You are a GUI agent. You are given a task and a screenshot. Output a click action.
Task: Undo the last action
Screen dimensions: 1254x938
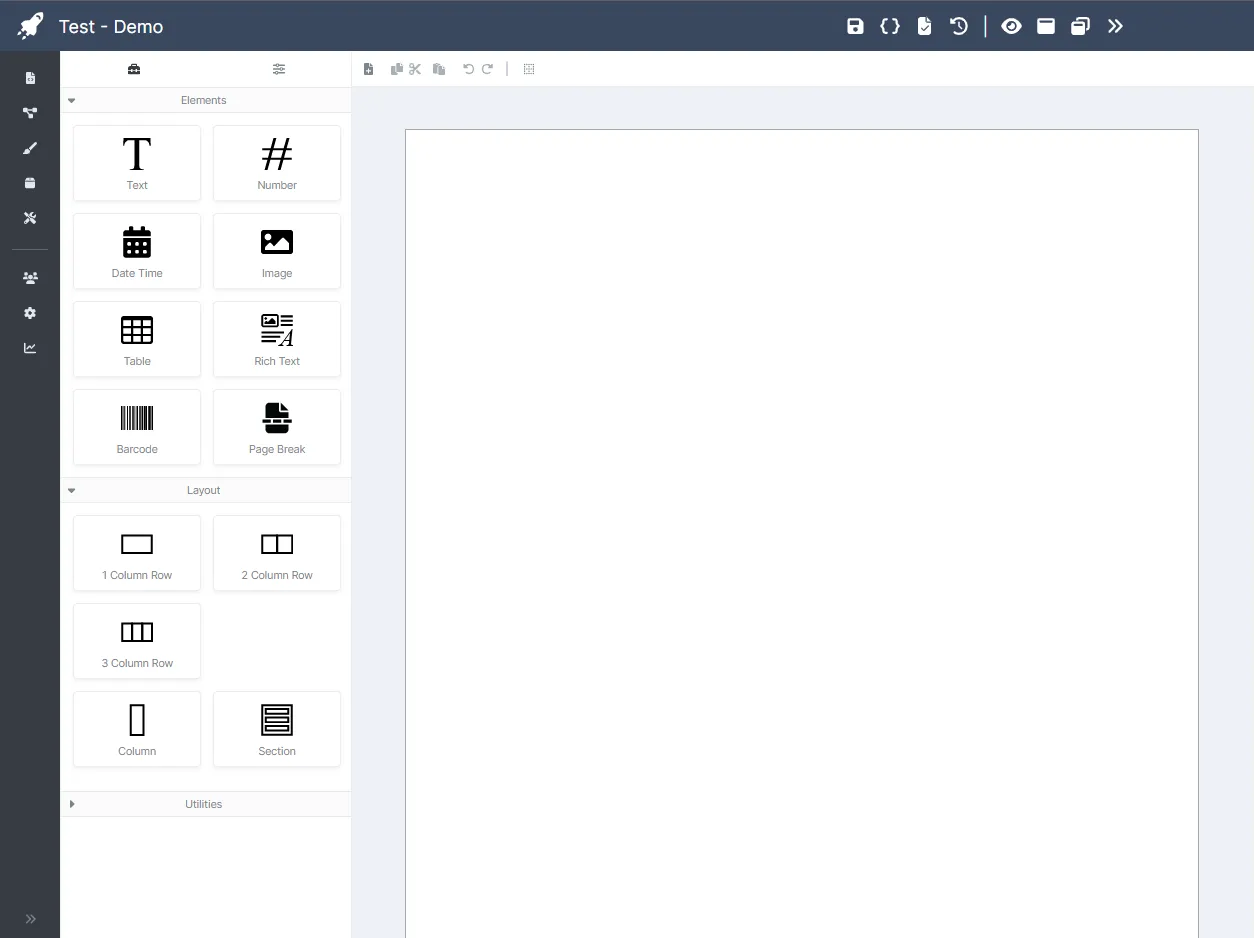pyautogui.click(x=467, y=69)
